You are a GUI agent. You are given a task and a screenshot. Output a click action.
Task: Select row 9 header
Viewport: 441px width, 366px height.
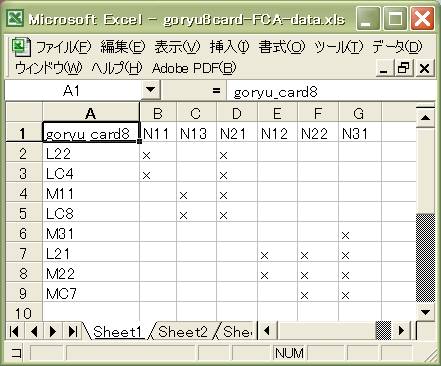[24, 293]
